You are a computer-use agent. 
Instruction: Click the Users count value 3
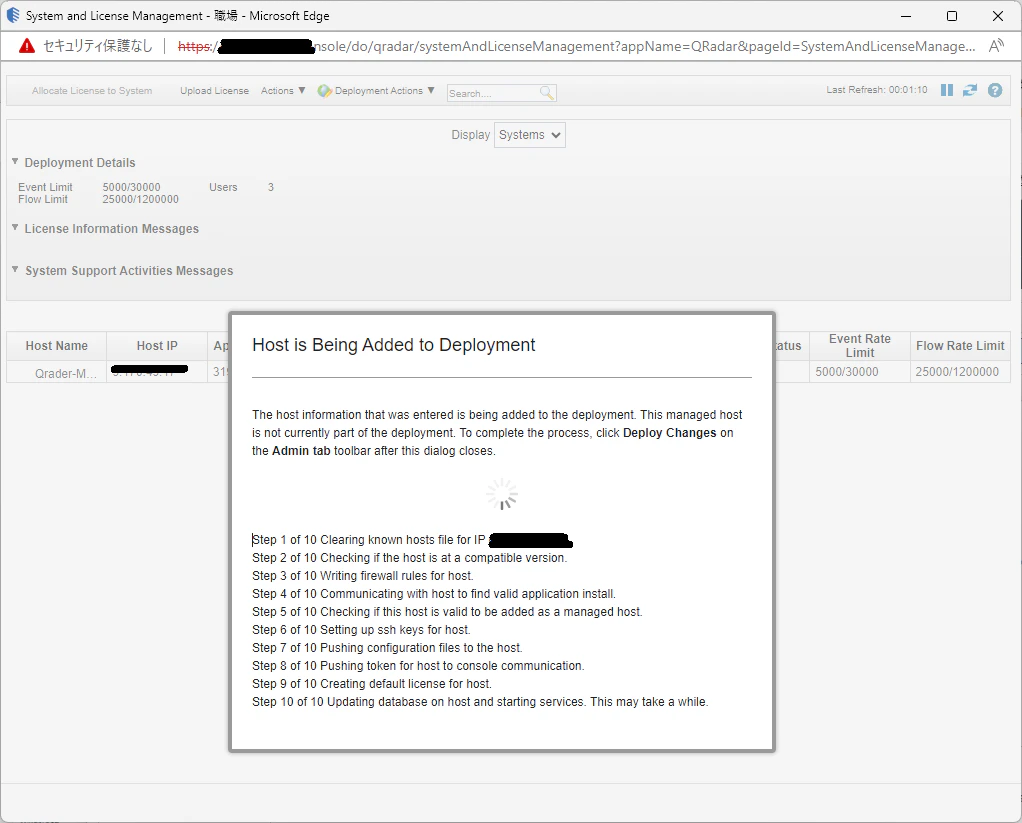click(270, 187)
